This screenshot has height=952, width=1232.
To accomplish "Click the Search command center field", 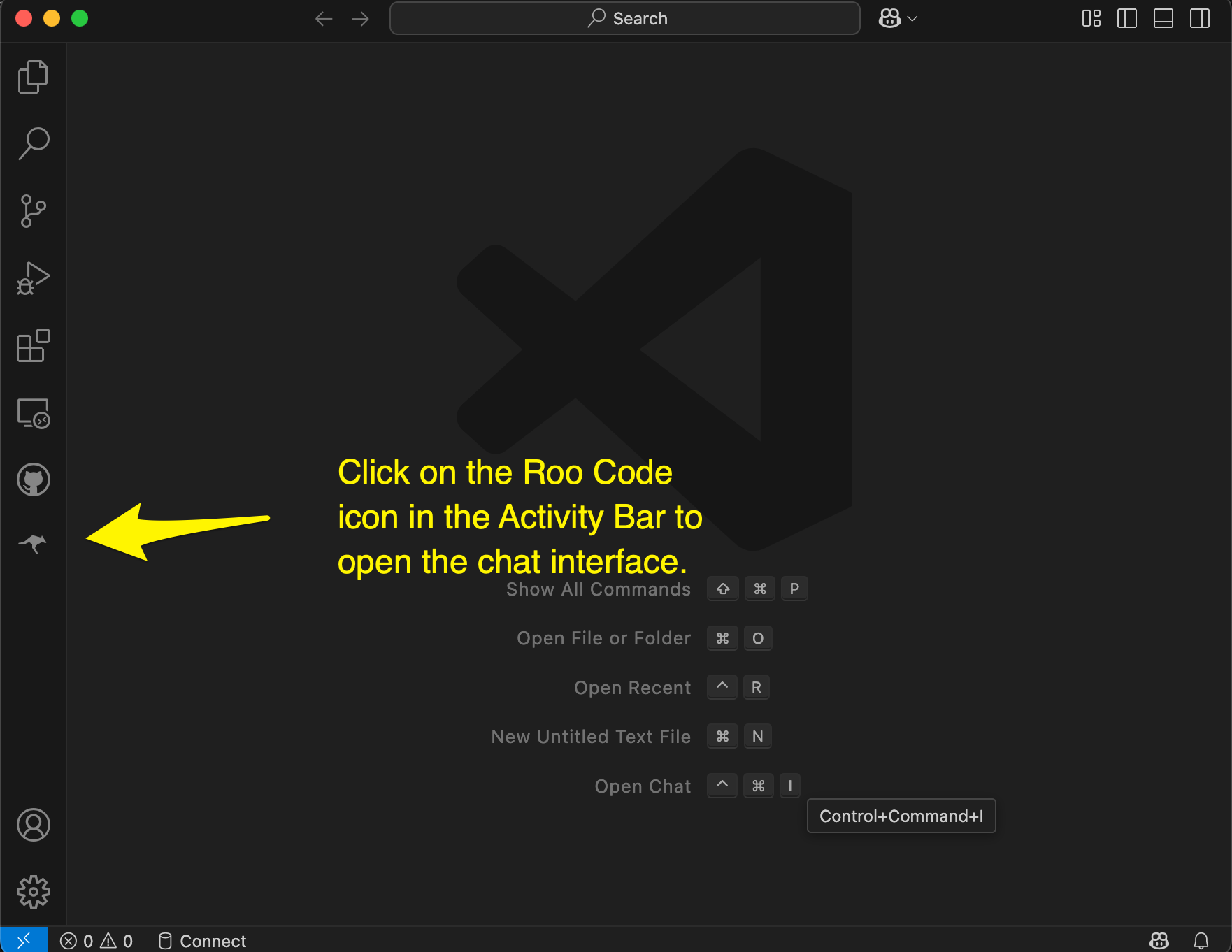I will (x=625, y=18).
